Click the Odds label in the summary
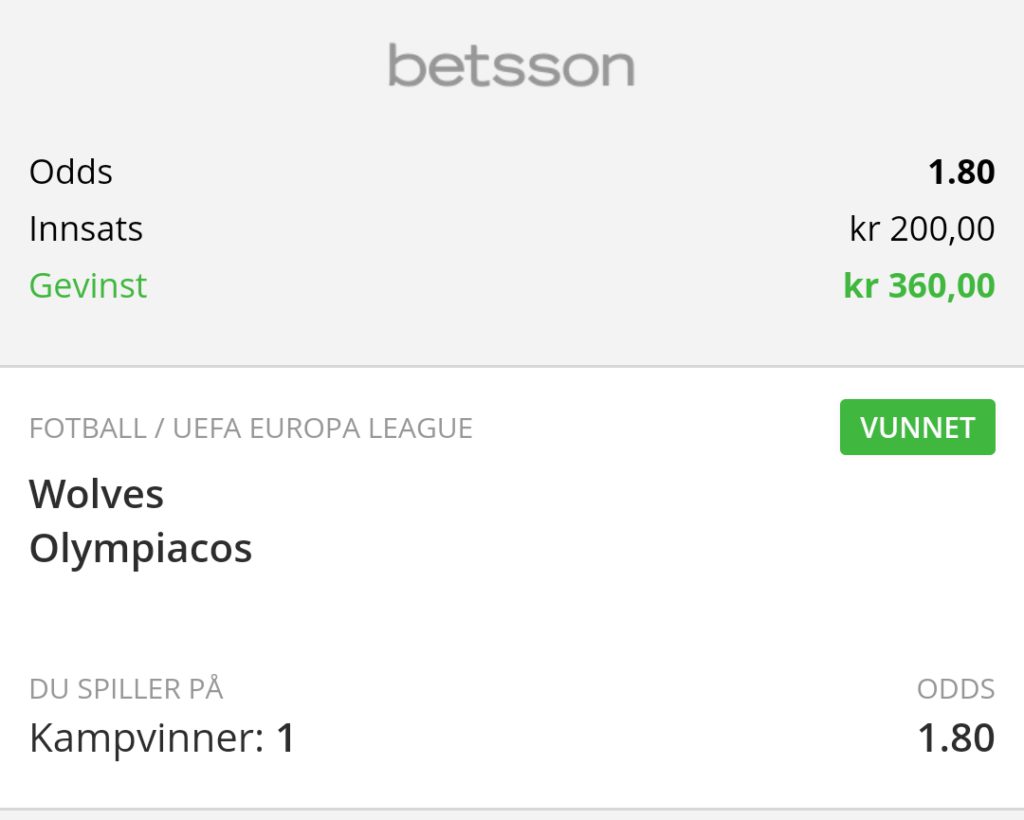 coord(71,172)
